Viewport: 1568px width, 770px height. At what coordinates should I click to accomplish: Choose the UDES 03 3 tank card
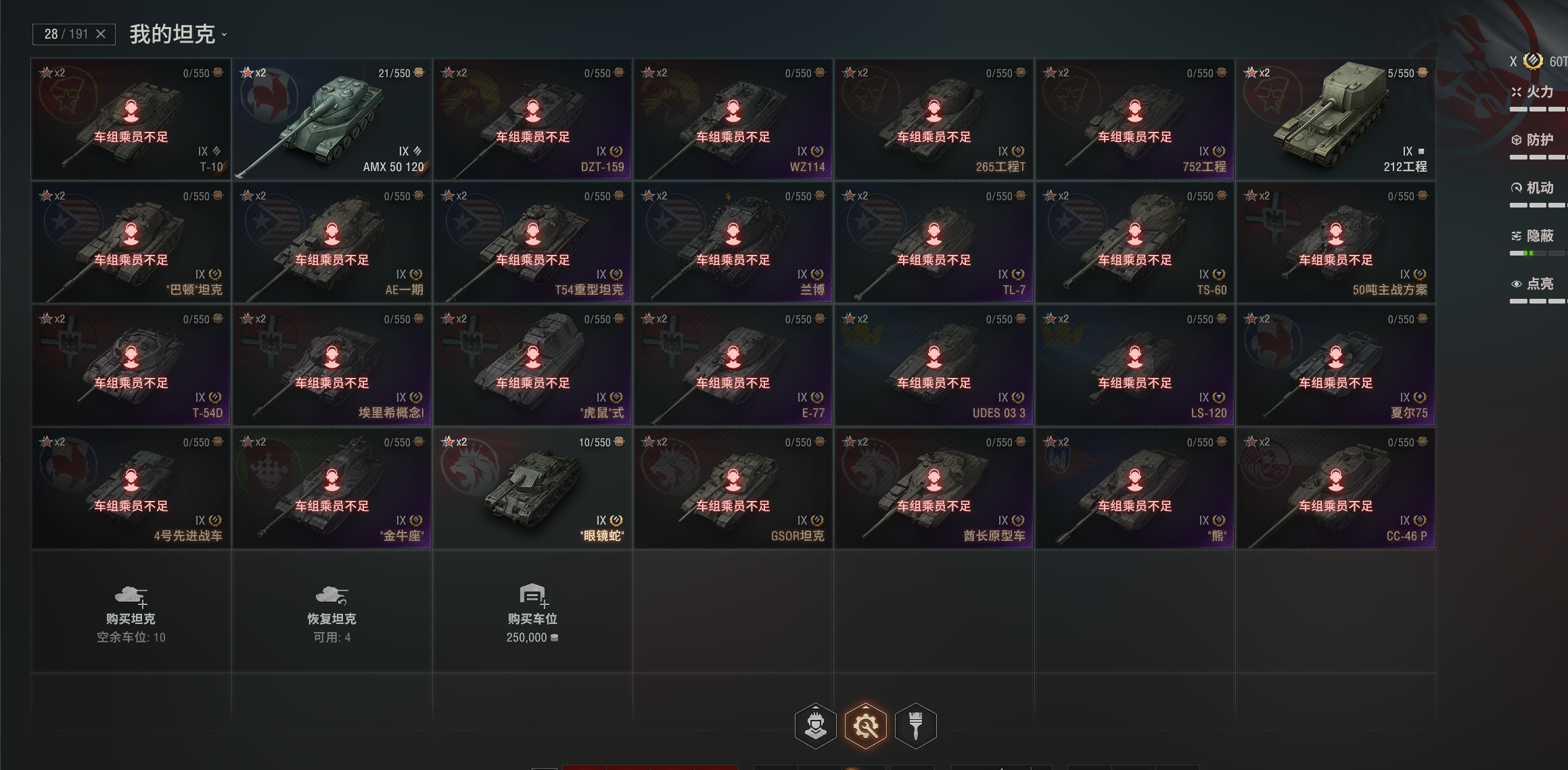[x=934, y=365]
